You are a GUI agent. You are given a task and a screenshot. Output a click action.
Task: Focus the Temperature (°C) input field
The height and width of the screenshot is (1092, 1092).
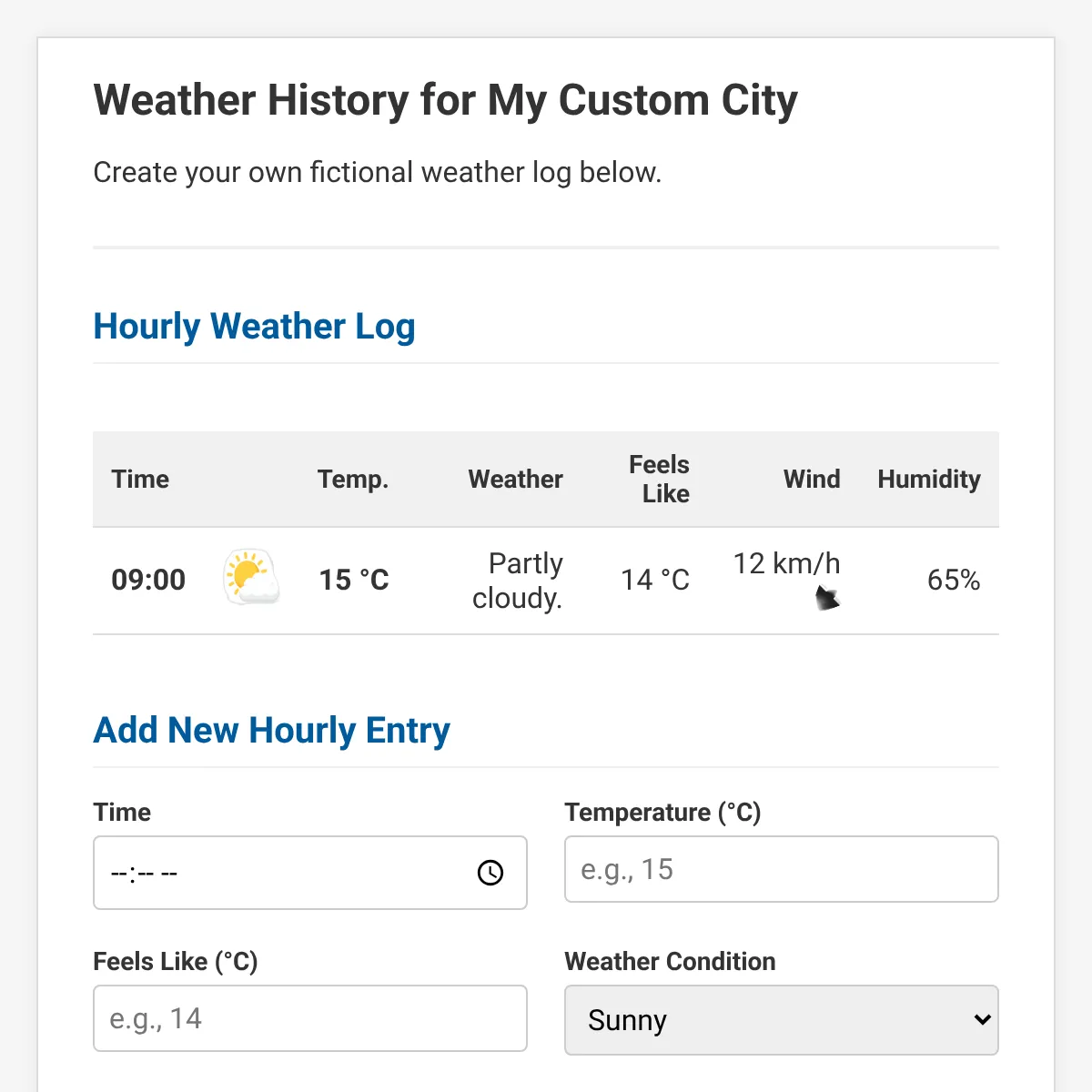(781, 869)
